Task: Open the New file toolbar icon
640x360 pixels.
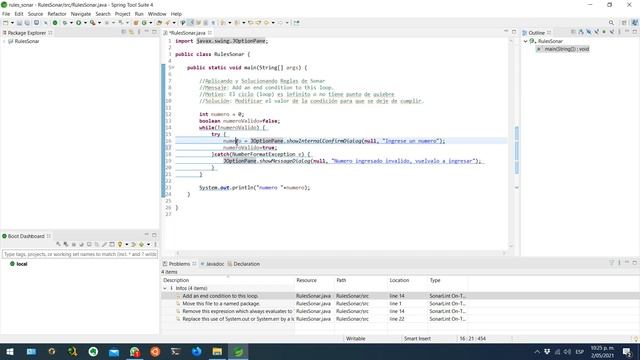Action: tap(5, 23)
